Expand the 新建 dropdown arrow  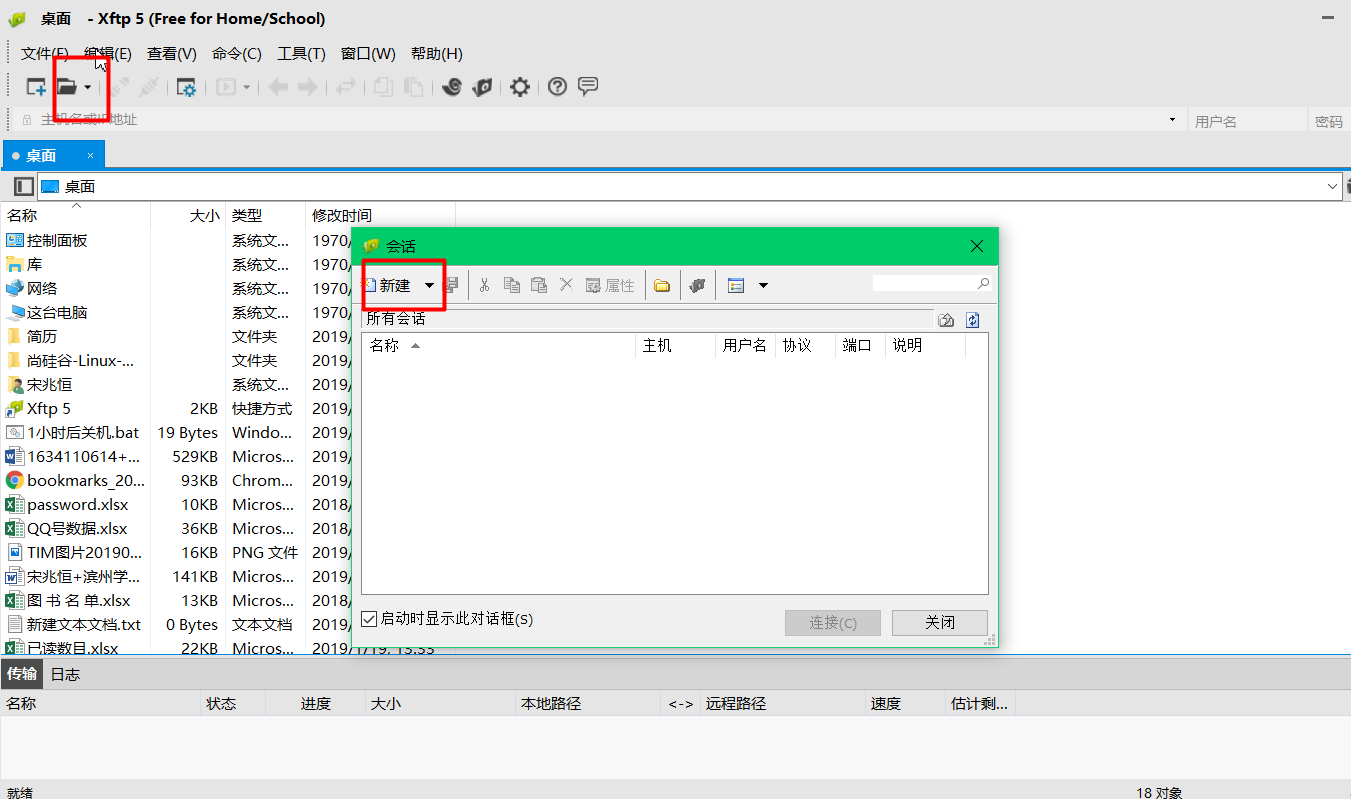tap(430, 285)
